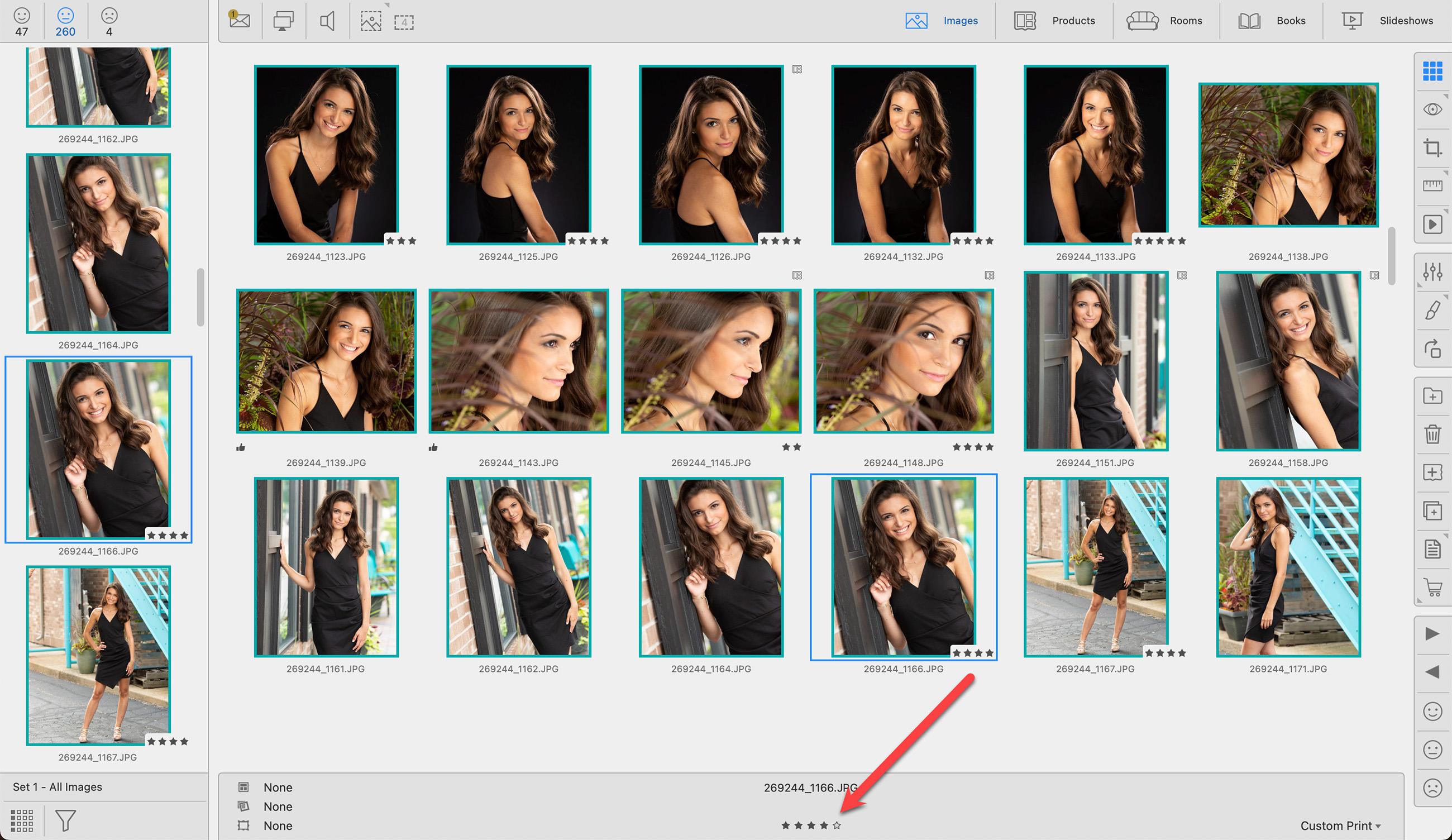The height and width of the screenshot is (840, 1452).
Task: Select the paintbrush retouch tool
Action: coord(1432,310)
